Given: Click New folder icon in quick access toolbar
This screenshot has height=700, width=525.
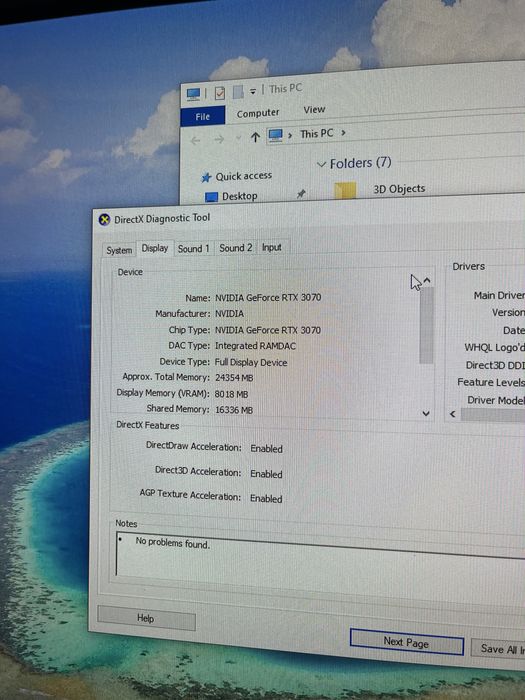Looking at the screenshot, I should [238, 92].
